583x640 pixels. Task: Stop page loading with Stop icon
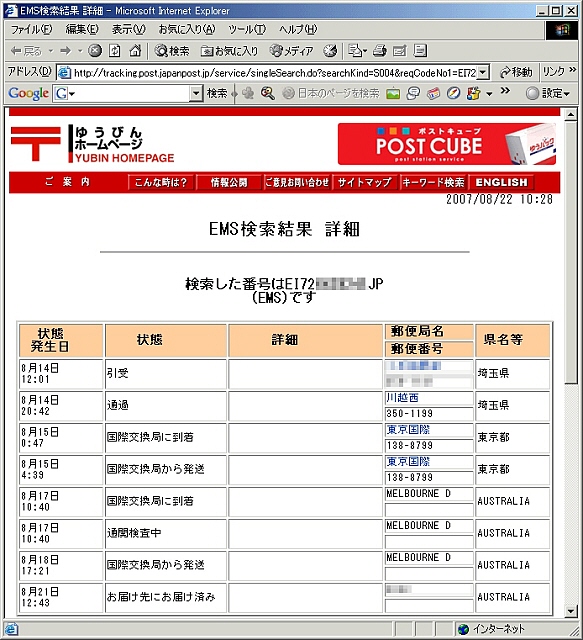tap(95, 51)
